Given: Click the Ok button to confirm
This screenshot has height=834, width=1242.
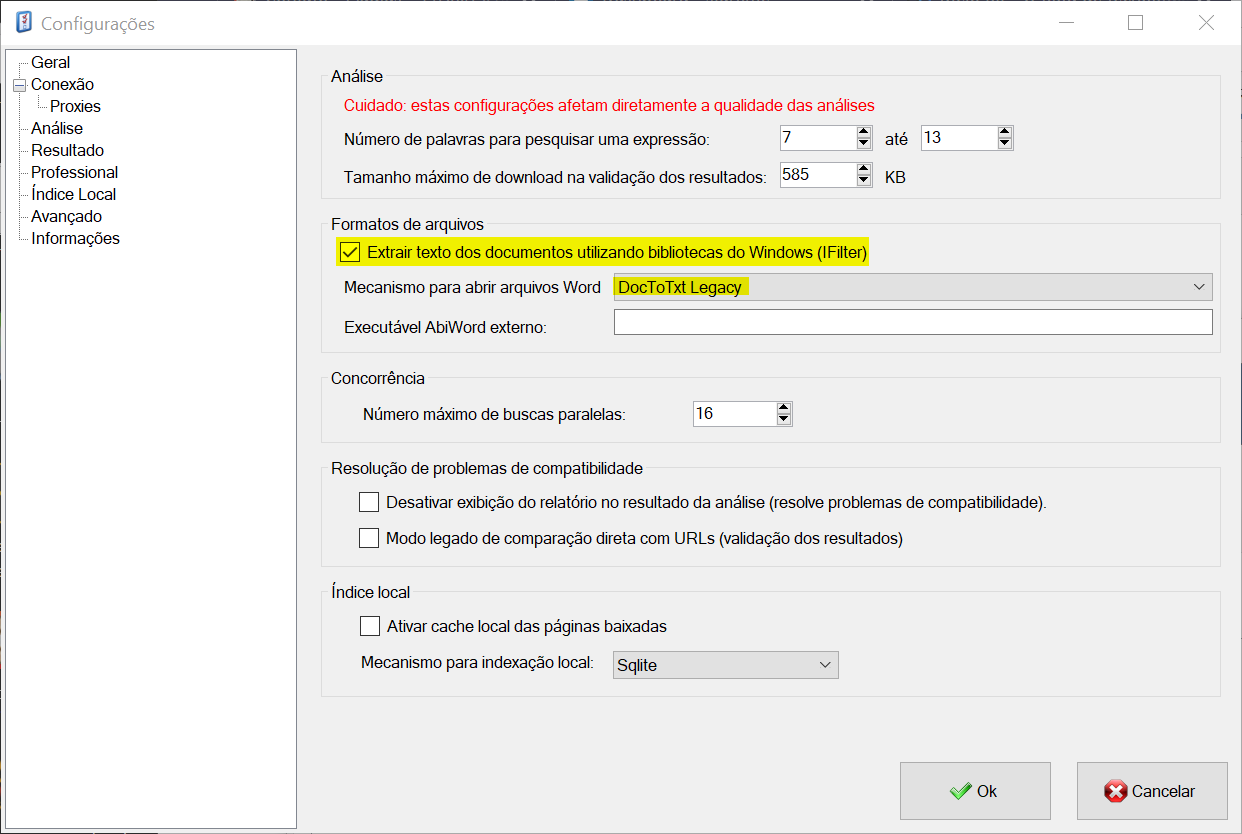Looking at the screenshot, I should [975, 790].
